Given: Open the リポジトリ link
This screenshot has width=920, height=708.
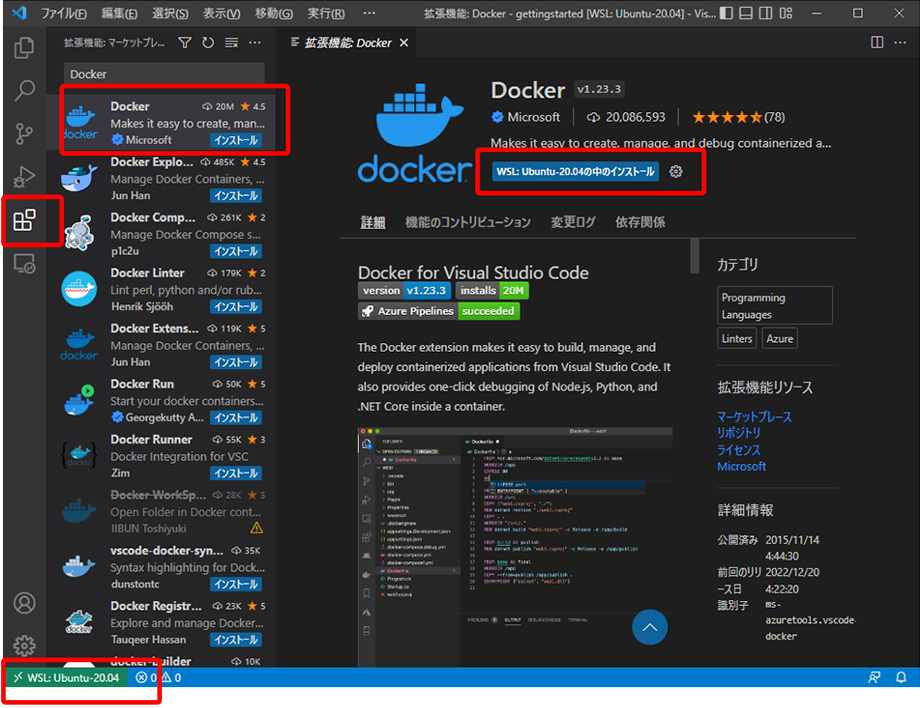Looking at the screenshot, I should (x=739, y=433).
